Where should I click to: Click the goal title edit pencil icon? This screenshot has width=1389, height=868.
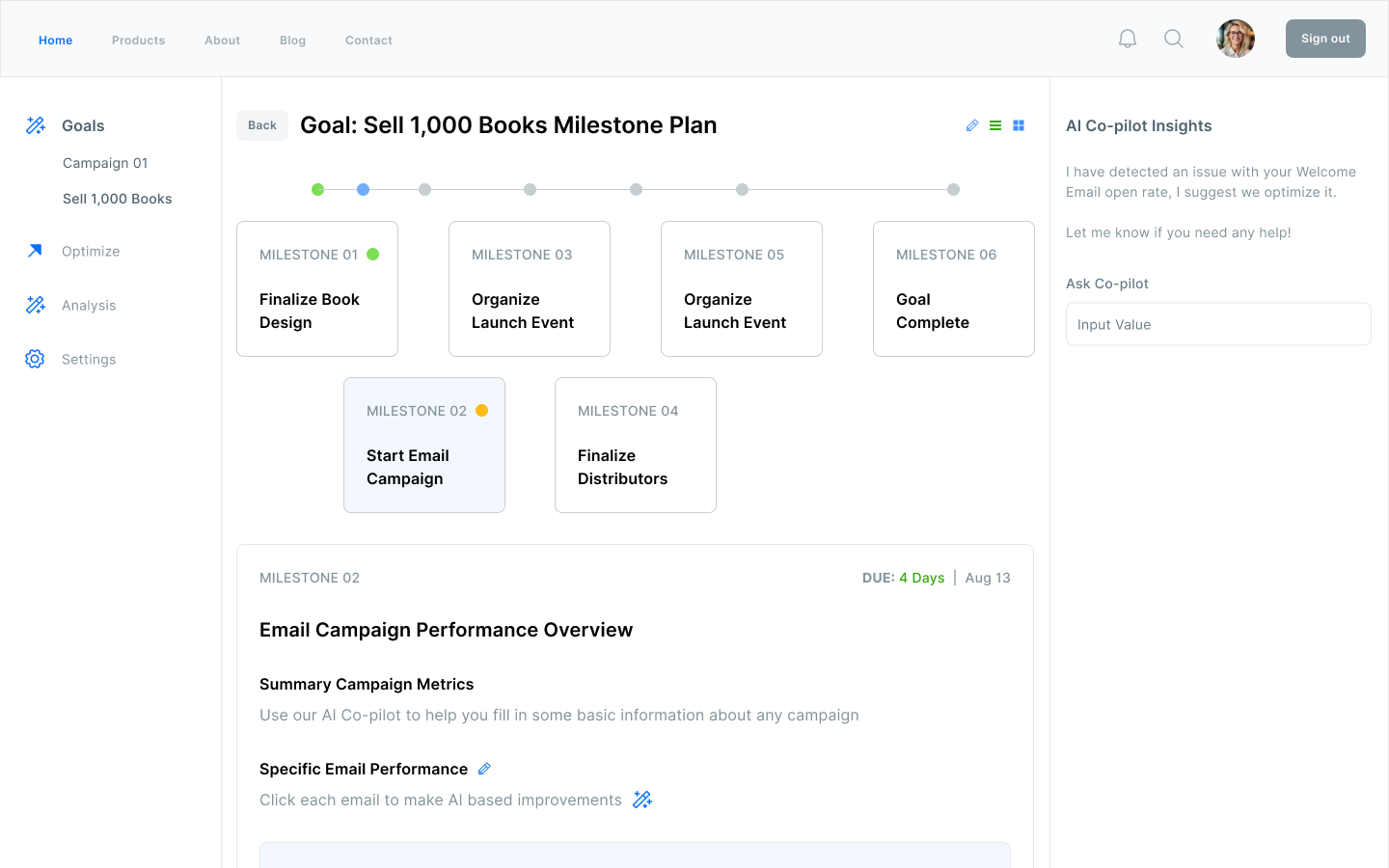tap(972, 125)
